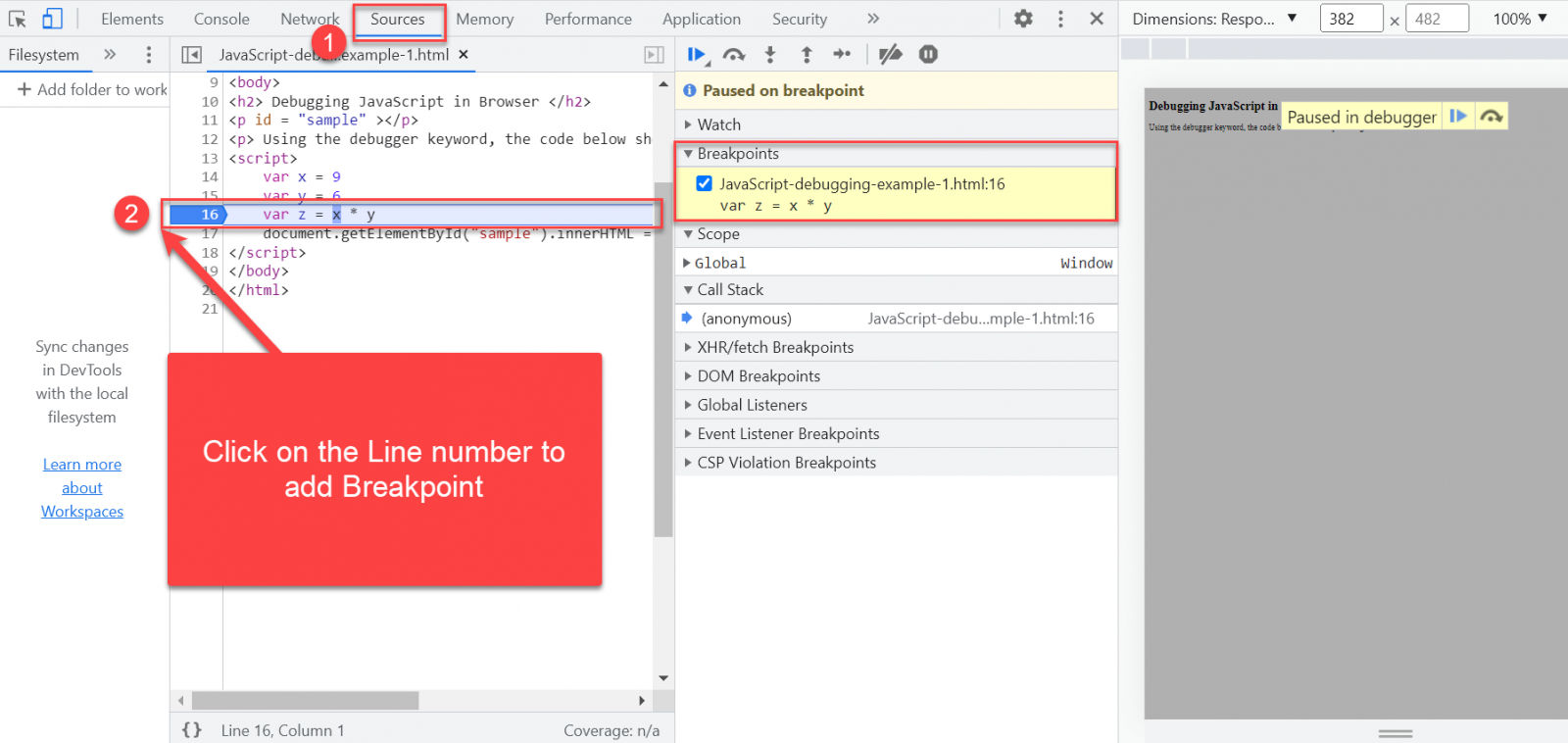Activate the inspect element picker icon
Image resolution: width=1568 pixels, height=743 pixels.
[x=18, y=19]
